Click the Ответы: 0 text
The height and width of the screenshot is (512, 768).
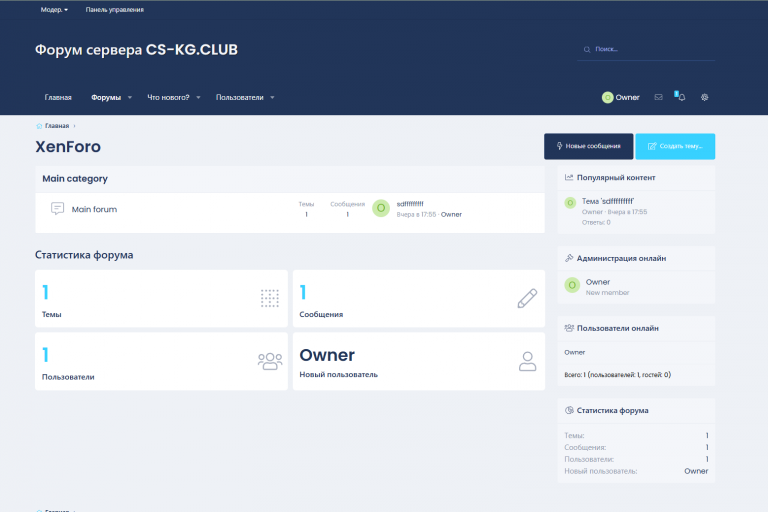coord(596,222)
